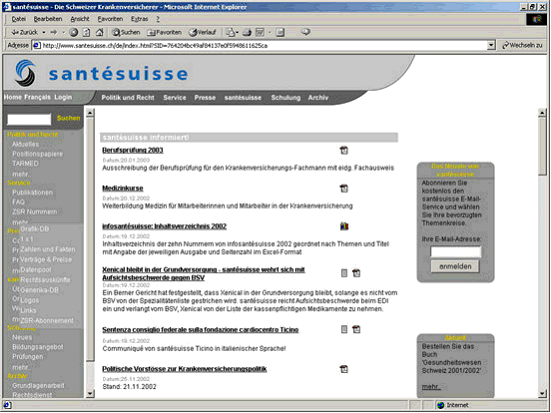Image resolution: width=551 pixels, height=413 pixels.
Task: Open the Bearbeiten menu
Action: [48, 19]
